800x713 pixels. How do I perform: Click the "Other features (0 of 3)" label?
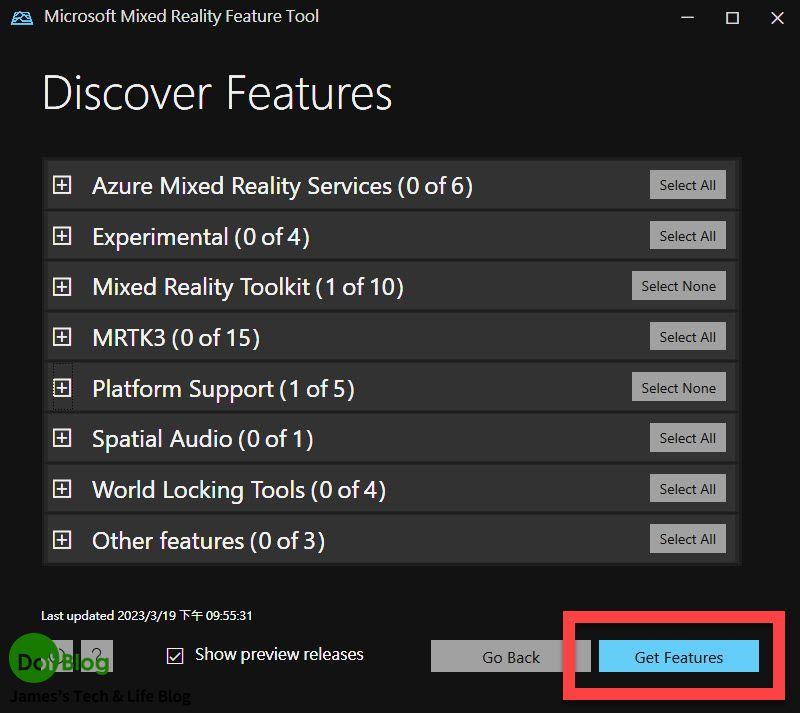pyautogui.click(x=208, y=540)
